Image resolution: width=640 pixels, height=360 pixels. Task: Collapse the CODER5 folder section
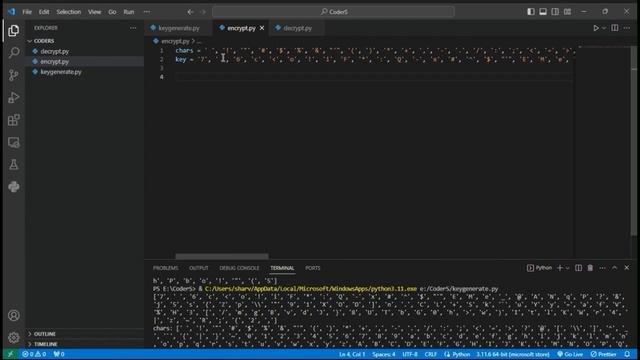[44, 41]
